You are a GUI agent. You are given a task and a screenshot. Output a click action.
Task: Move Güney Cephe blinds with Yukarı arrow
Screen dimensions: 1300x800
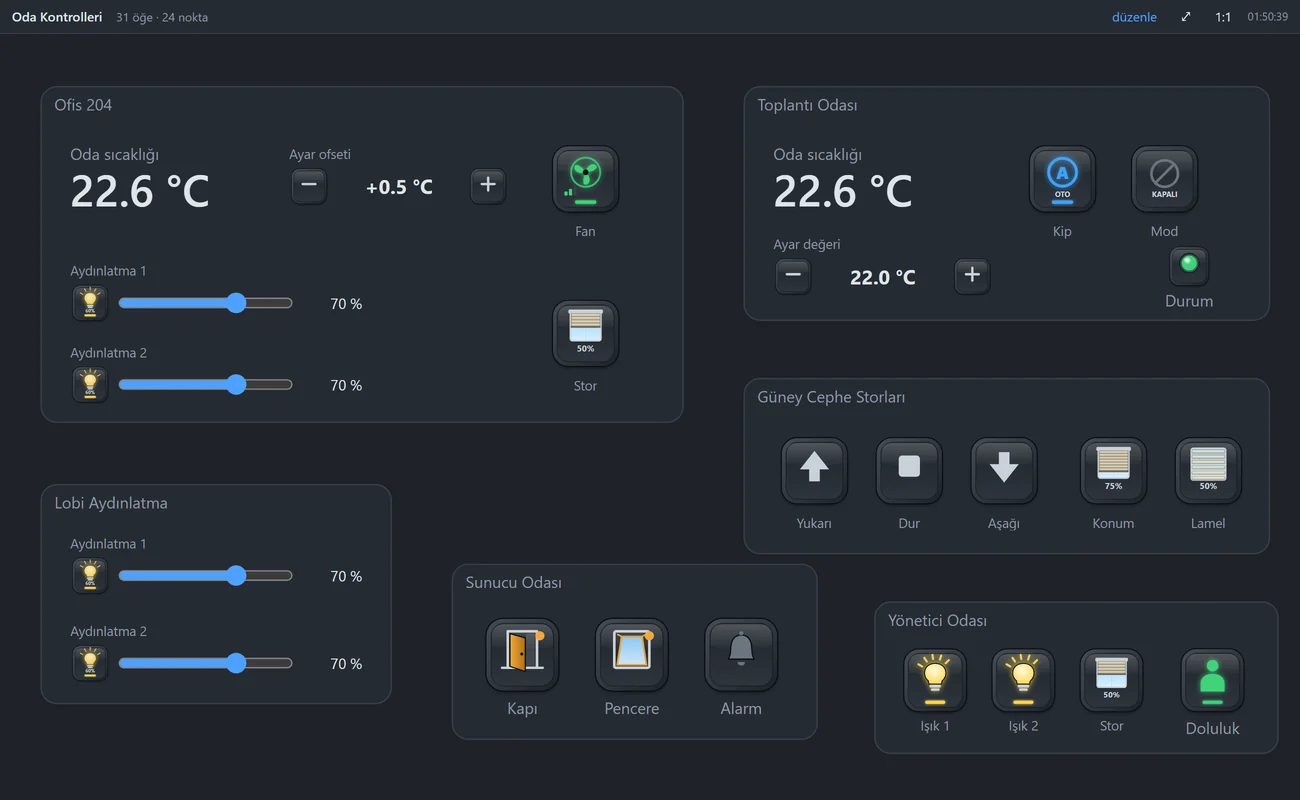click(x=814, y=471)
